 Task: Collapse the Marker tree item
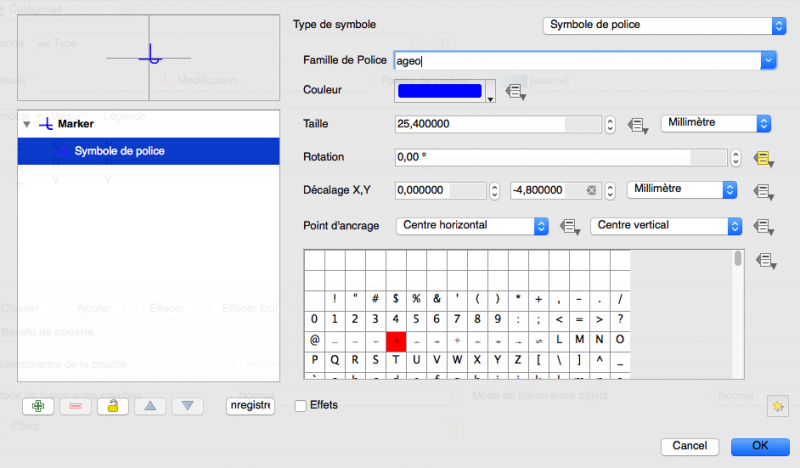(x=26, y=124)
